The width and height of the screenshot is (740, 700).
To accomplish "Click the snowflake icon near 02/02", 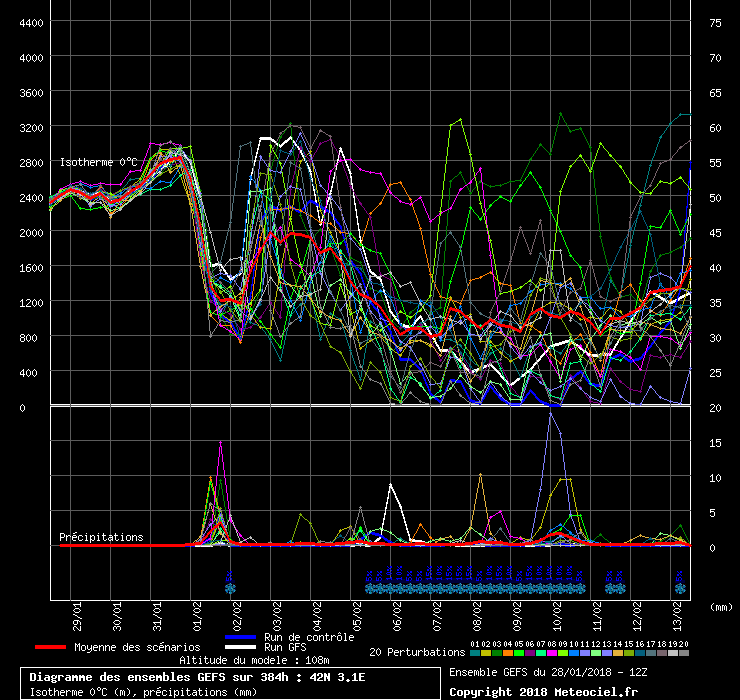I will click(x=230, y=588).
